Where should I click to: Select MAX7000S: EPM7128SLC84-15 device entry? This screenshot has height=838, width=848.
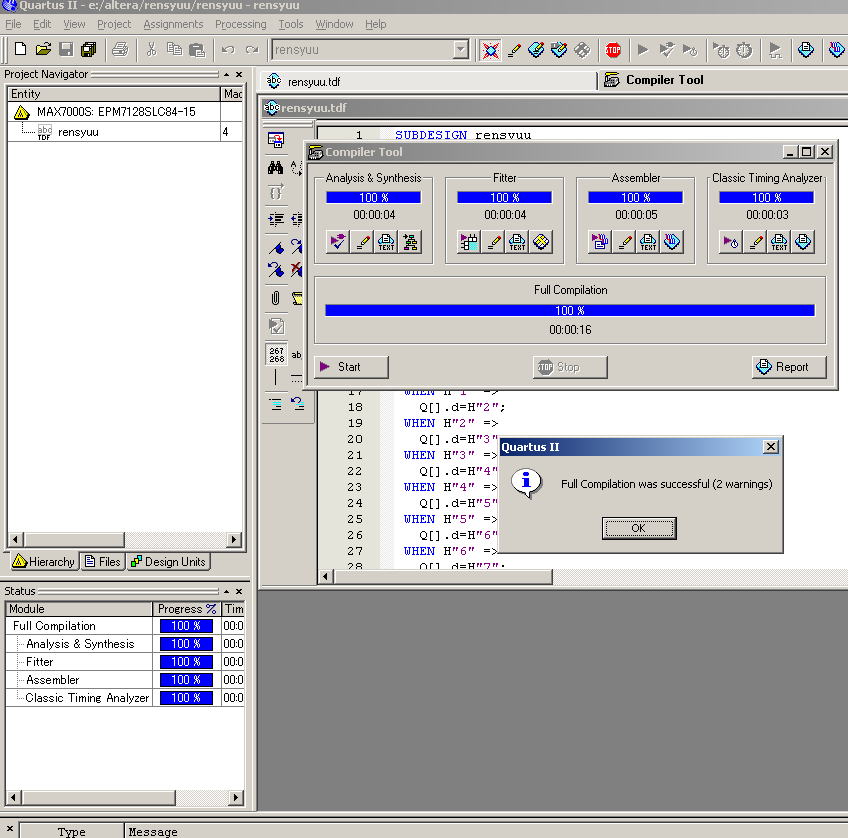(x=116, y=112)
